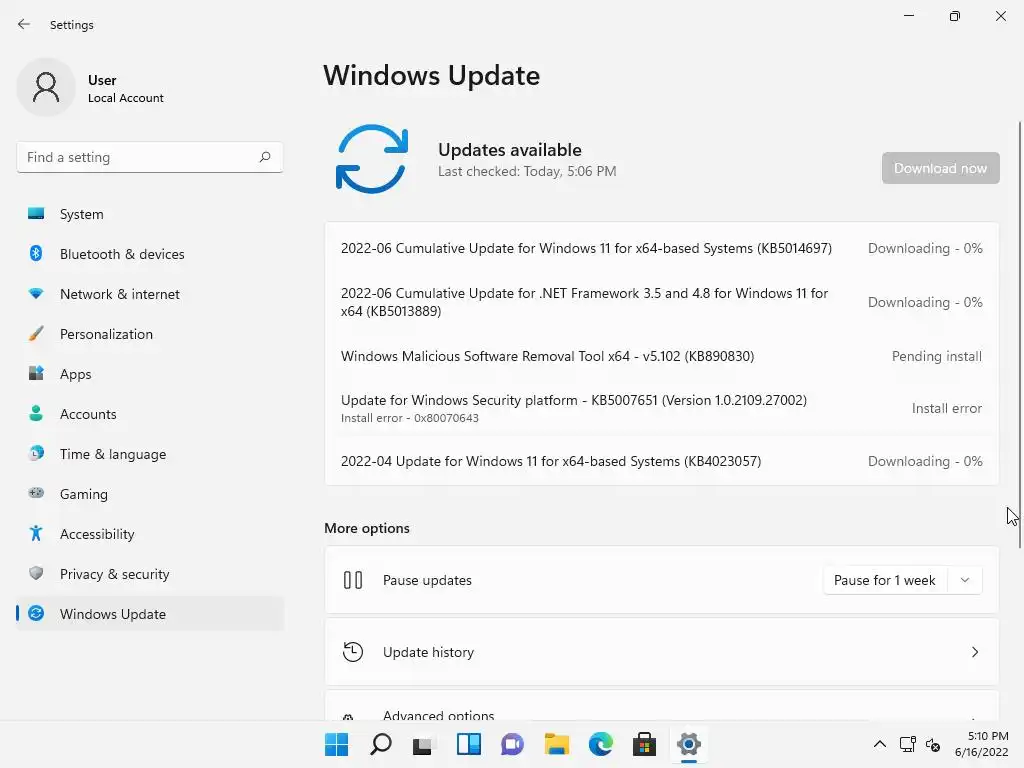The height and width of the screenshot is (768, 1024).
Task: Click the search magnifier in Find a setting
Action: coord(264,157)
